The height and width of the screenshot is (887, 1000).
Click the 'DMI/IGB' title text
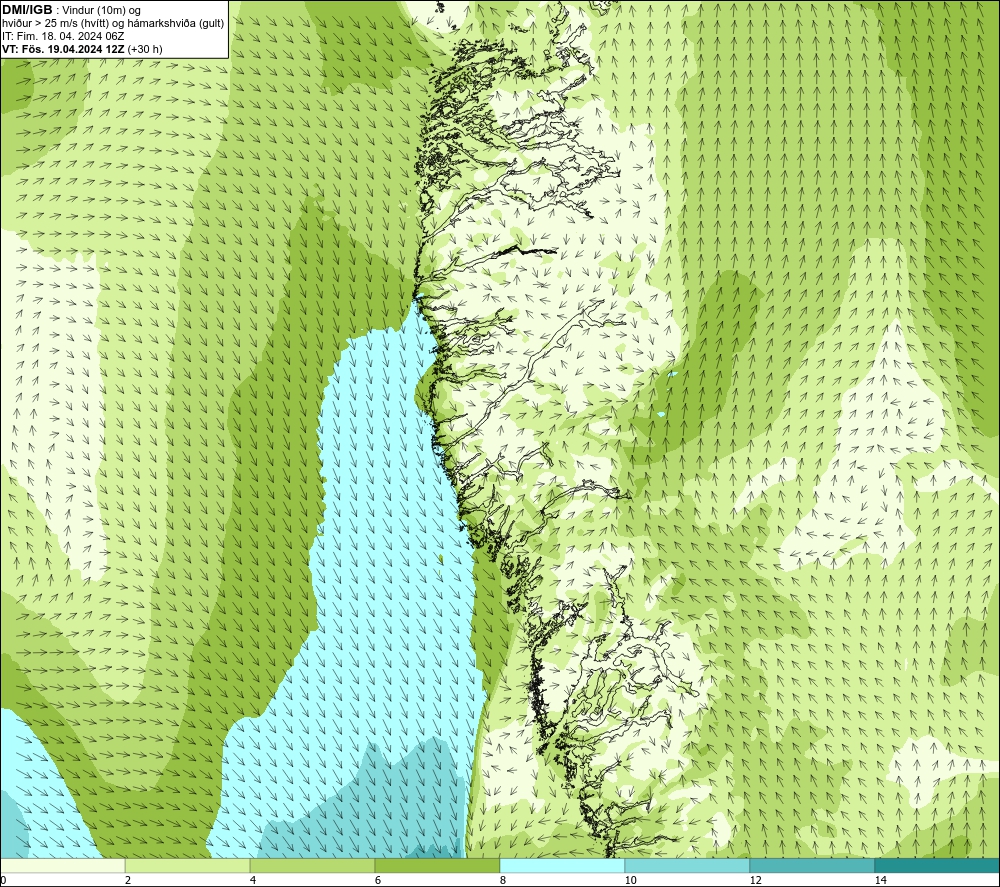(27, 10)
